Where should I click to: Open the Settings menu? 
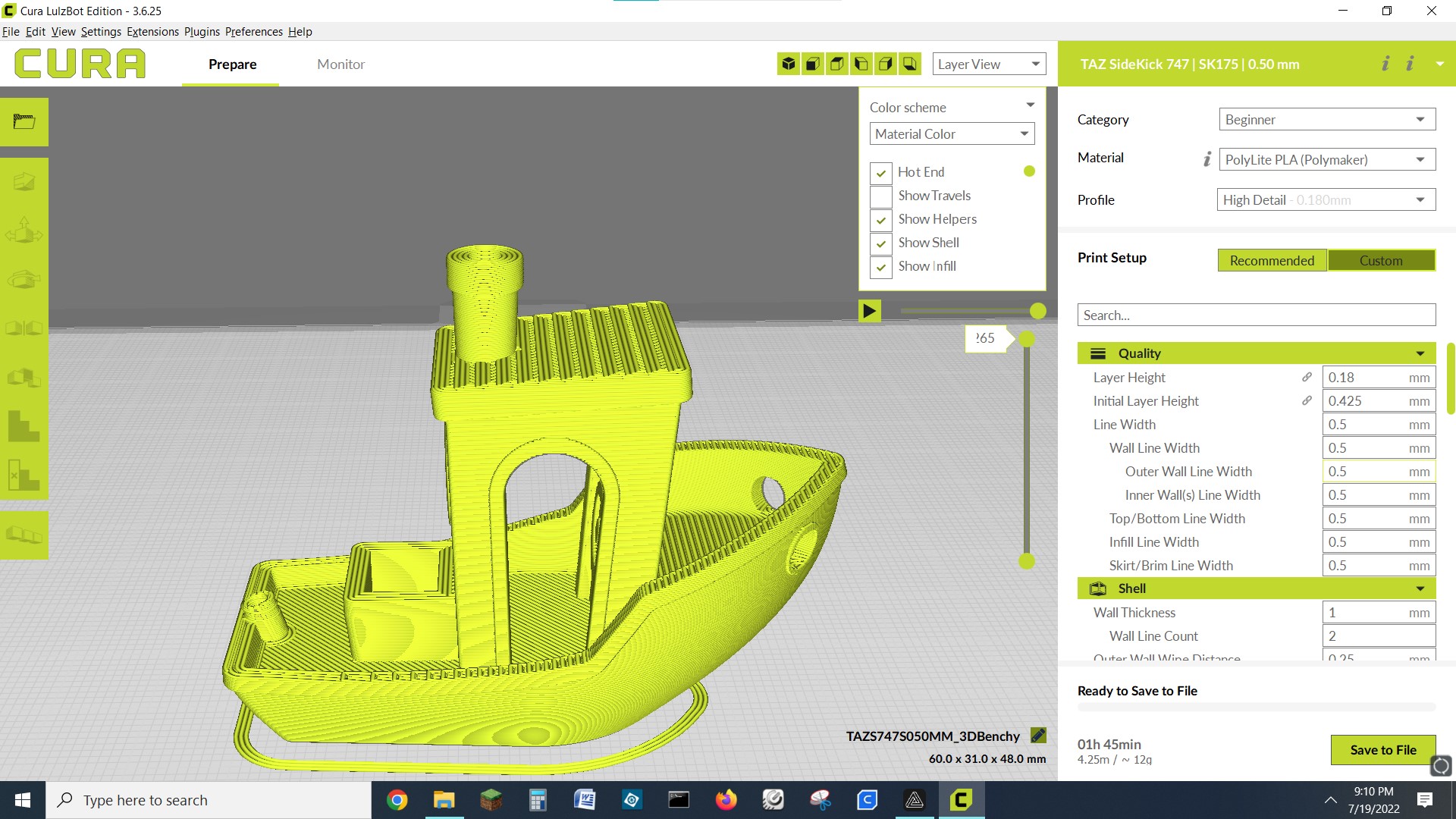(101, 31)
